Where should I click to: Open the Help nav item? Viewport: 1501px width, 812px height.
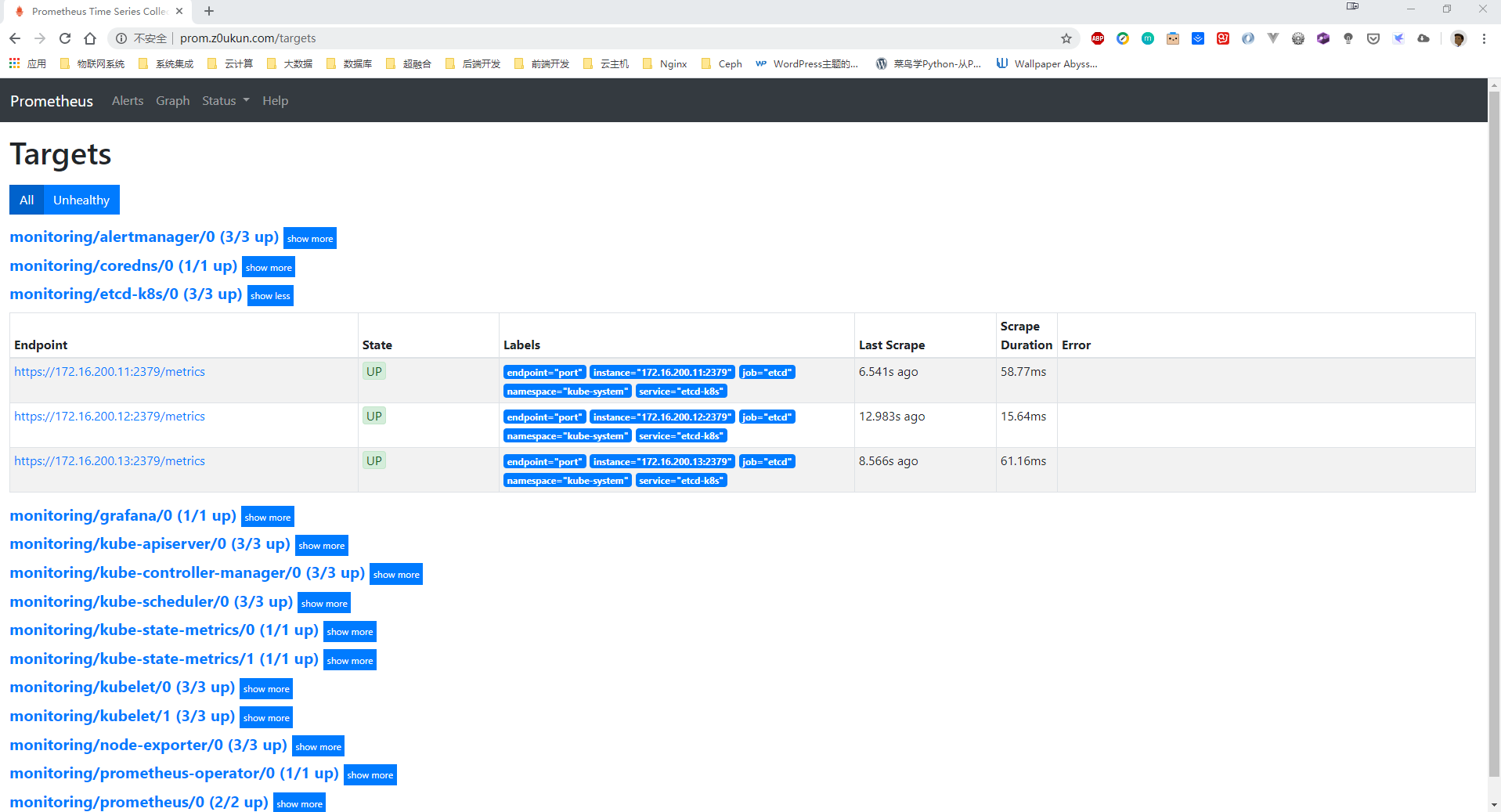pos(275,101)
